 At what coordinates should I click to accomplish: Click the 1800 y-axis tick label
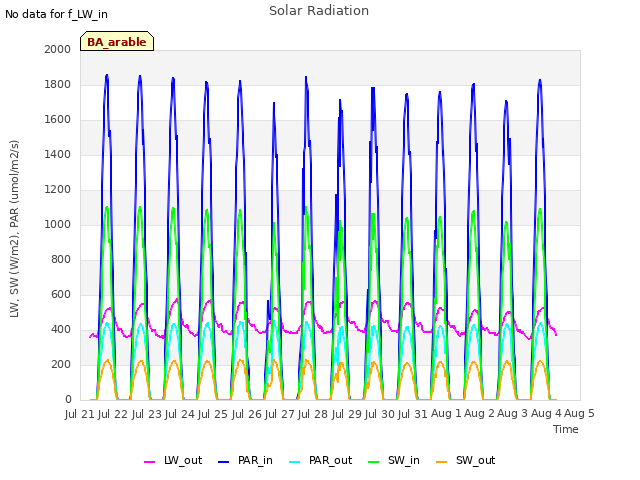tap(58, 84)
